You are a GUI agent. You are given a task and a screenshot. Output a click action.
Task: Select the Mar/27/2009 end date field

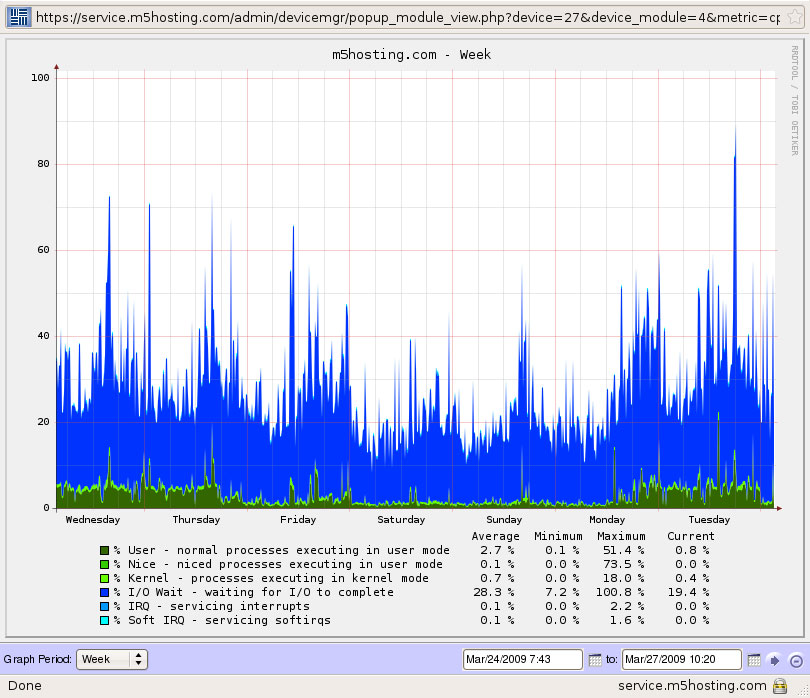click(681, 659)
